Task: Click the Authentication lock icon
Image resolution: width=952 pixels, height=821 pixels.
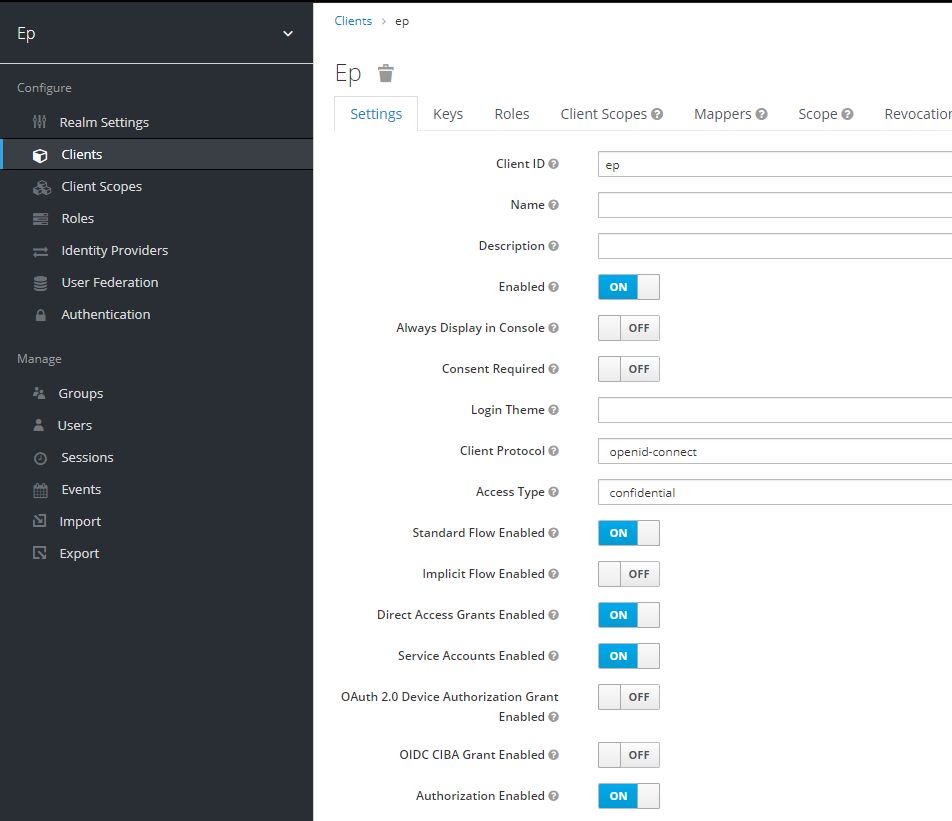Action: coord(40,315)
